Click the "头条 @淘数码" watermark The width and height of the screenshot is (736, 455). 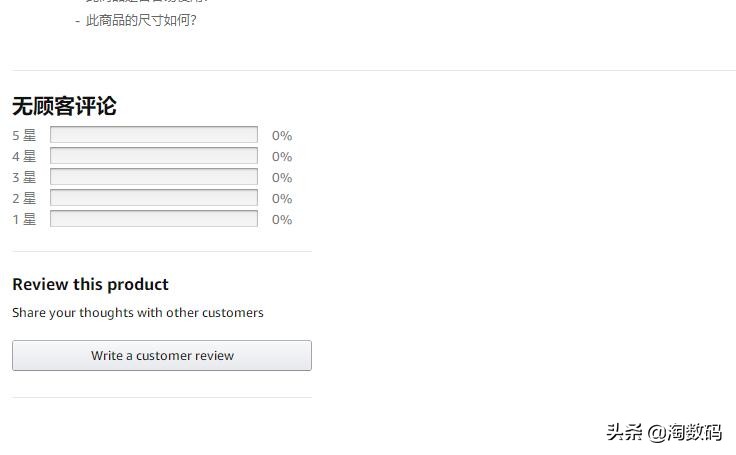click(x=663, y=432)
